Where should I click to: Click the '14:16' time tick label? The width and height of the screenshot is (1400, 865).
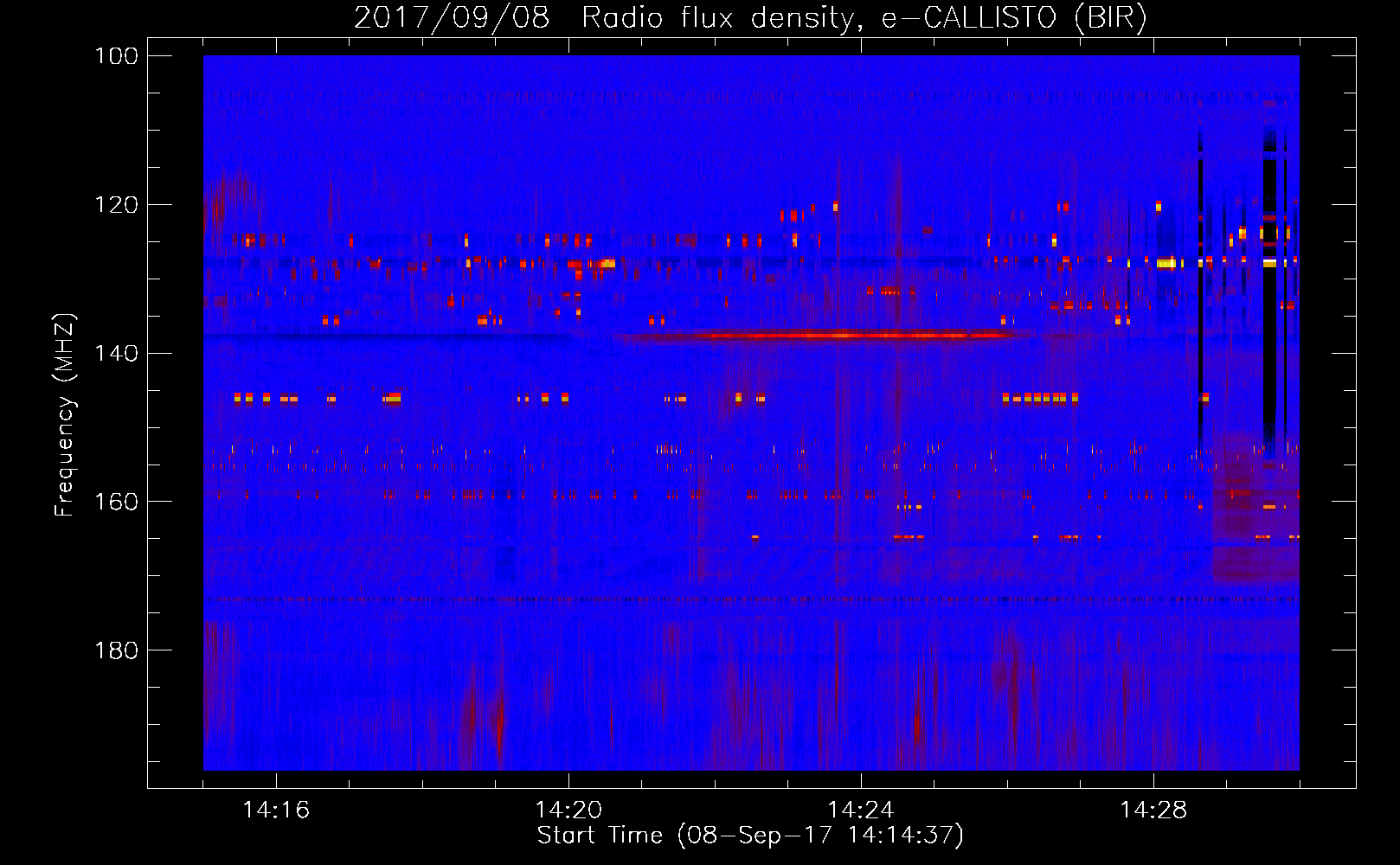(276, 811)
